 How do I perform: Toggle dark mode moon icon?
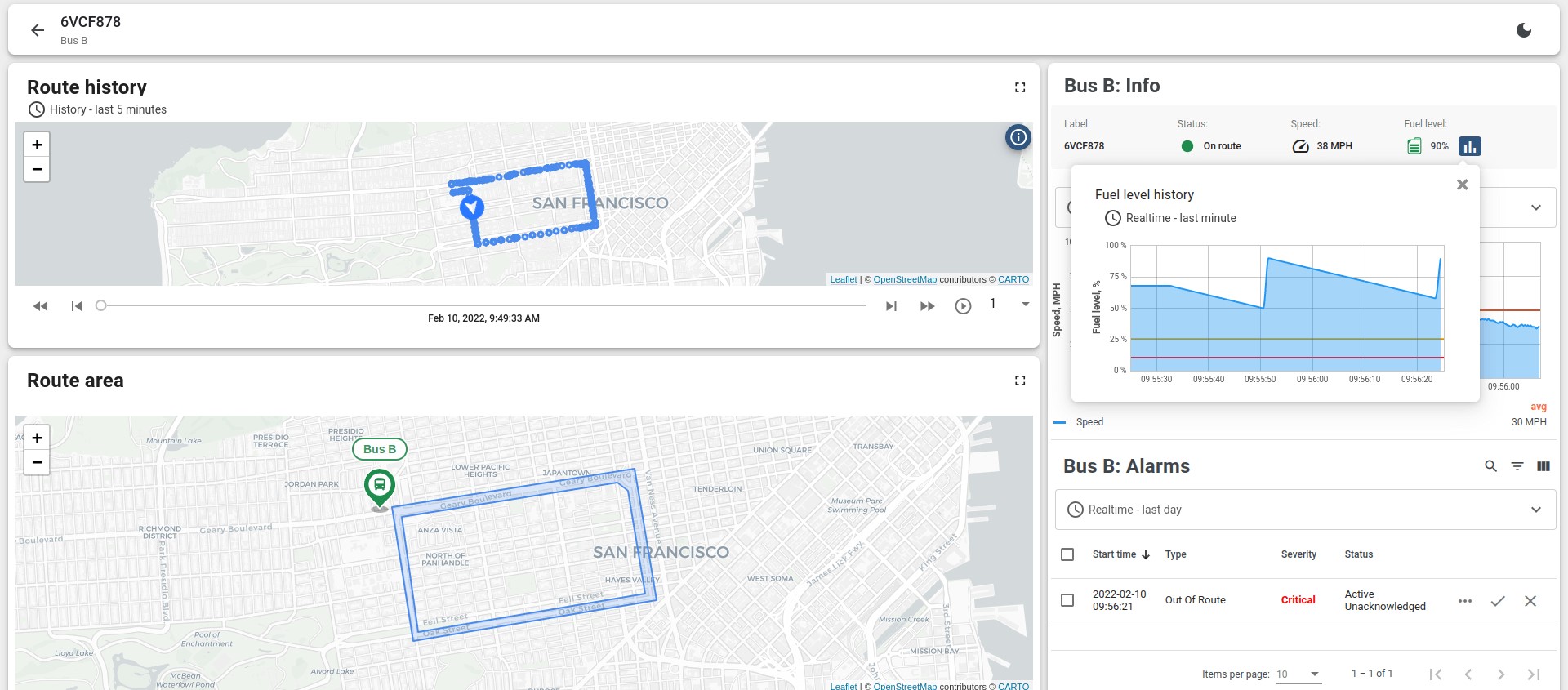[x=1523, y=30]
